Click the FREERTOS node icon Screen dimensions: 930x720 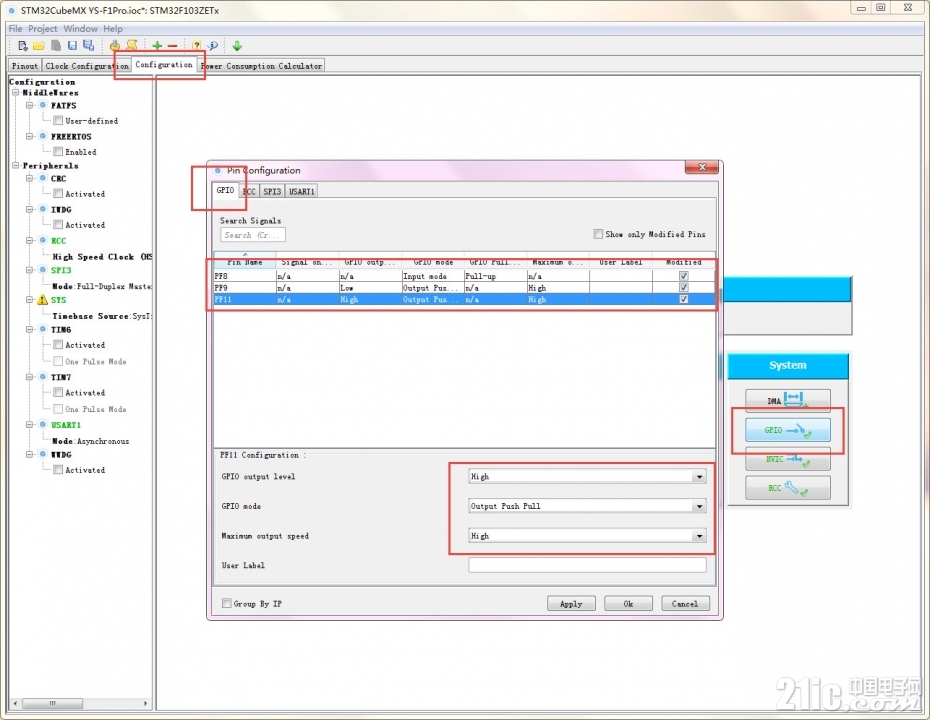(43, 136)
